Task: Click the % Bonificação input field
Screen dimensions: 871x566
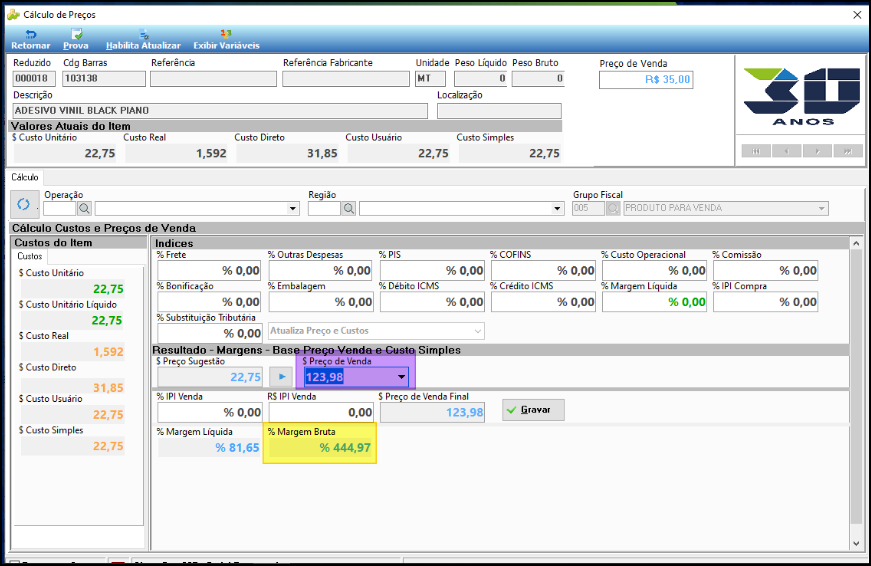Action: click(209, 302)
